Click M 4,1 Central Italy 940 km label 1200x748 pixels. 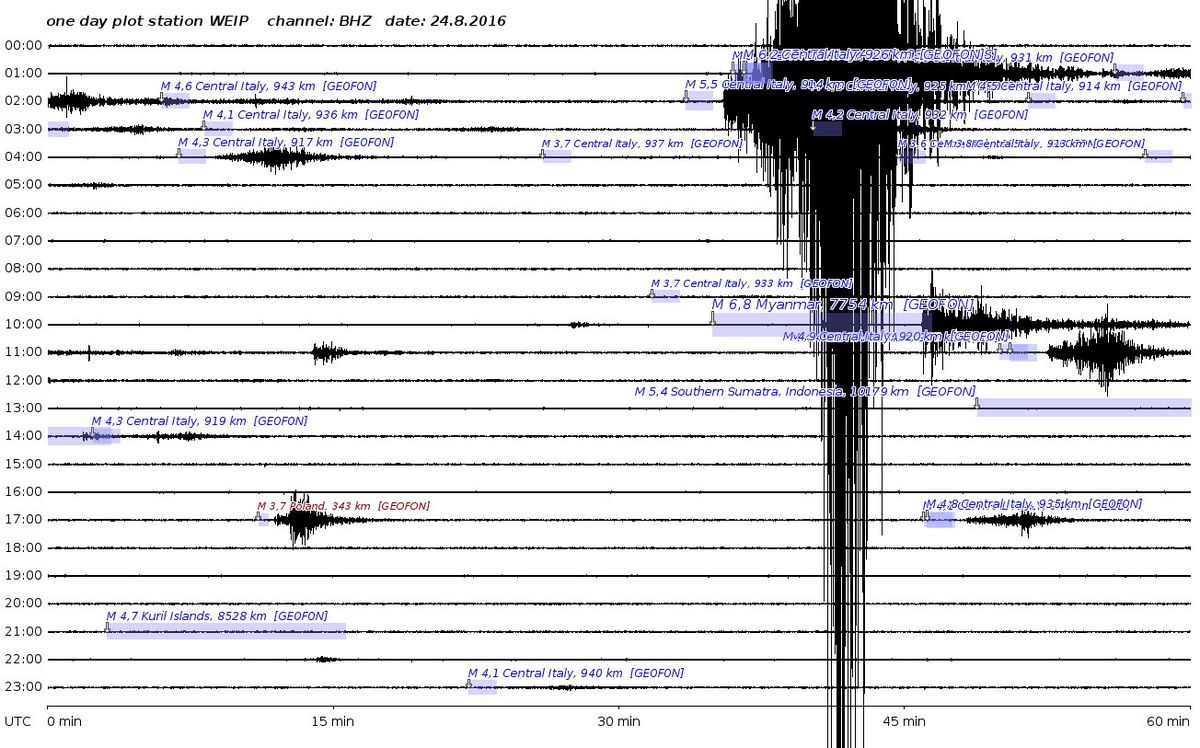click(575, 674)
